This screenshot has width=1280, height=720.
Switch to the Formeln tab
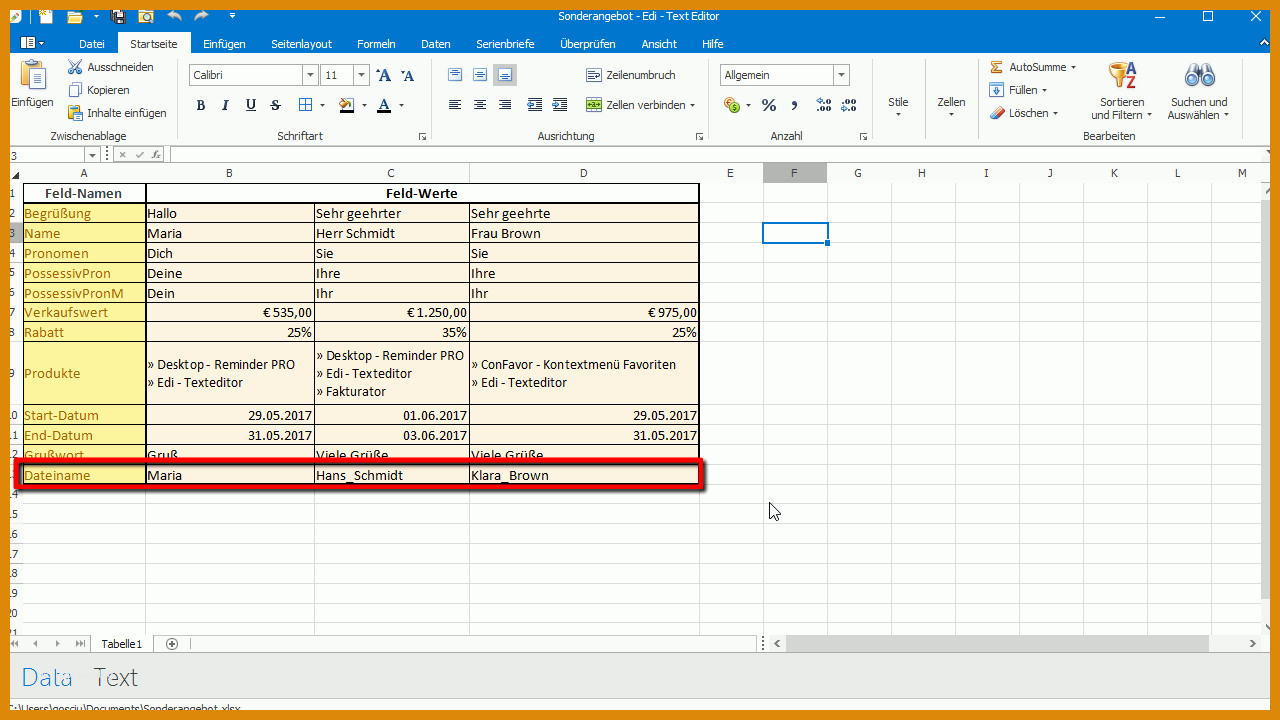pos(376,44)
